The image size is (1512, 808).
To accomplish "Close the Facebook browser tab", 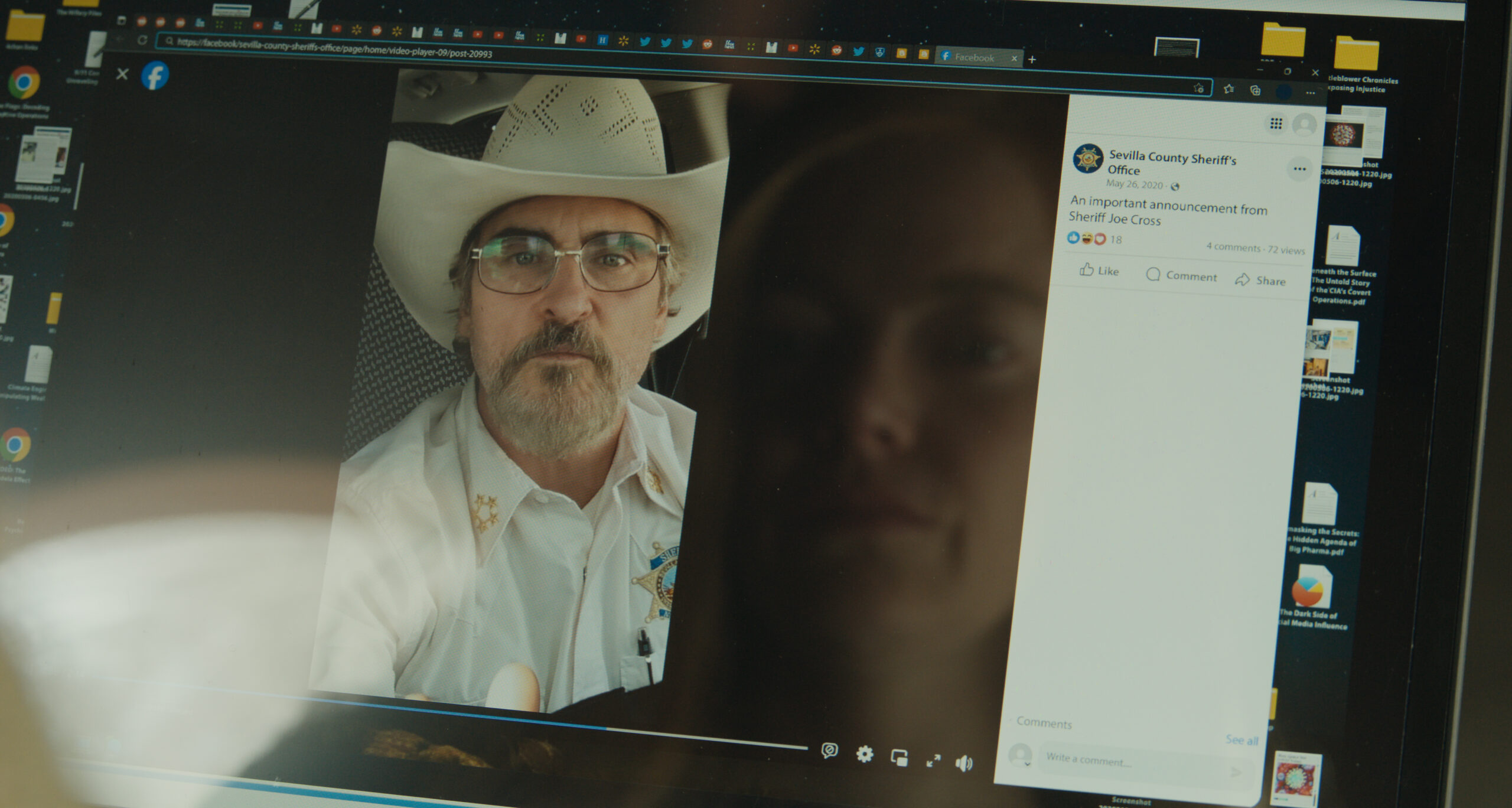I will 1015,58.
